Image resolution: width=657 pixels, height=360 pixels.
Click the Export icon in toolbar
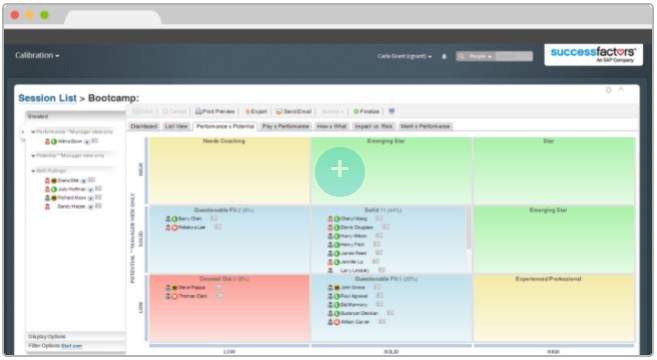tap(248, 111)
